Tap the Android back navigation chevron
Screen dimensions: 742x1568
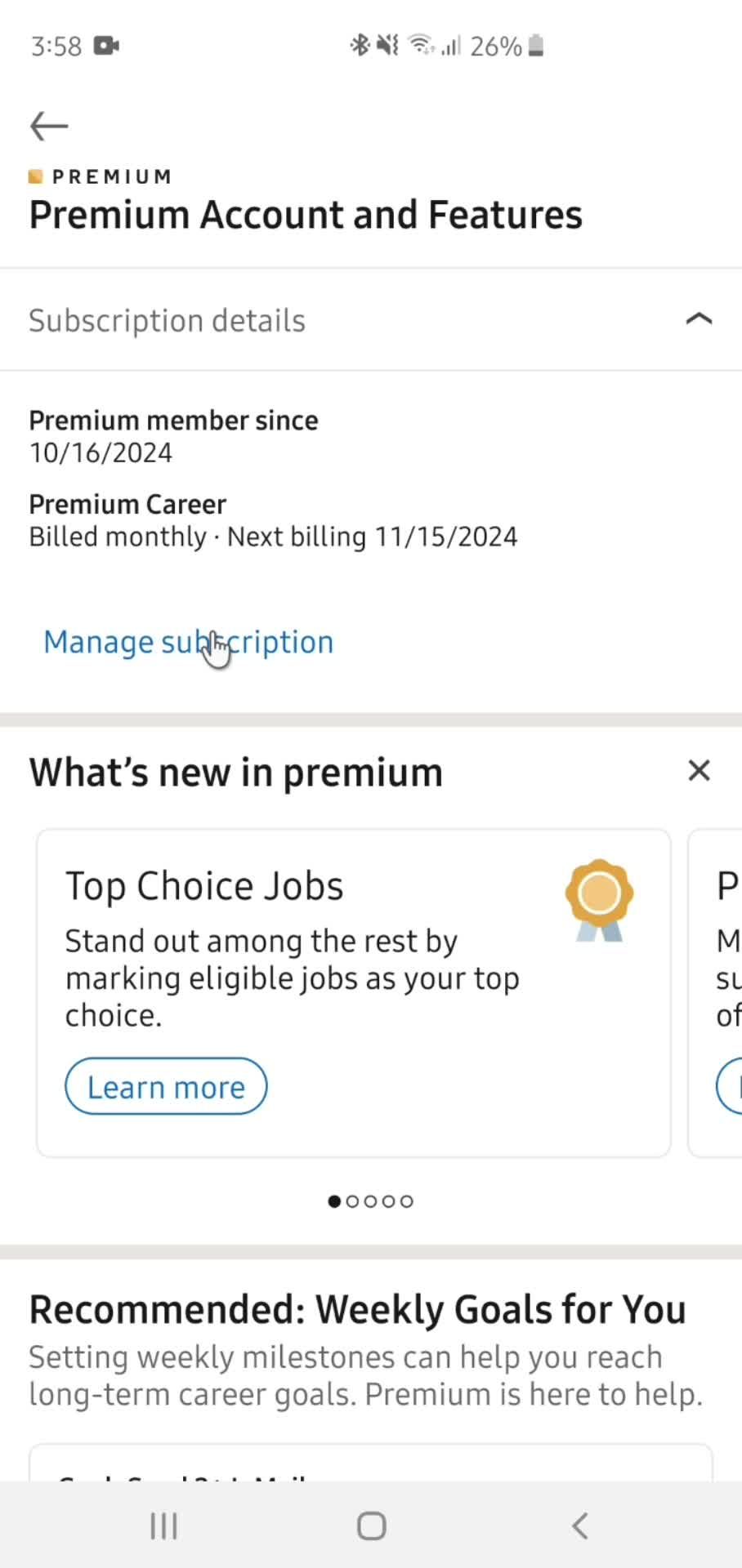tap(579, 1526)
